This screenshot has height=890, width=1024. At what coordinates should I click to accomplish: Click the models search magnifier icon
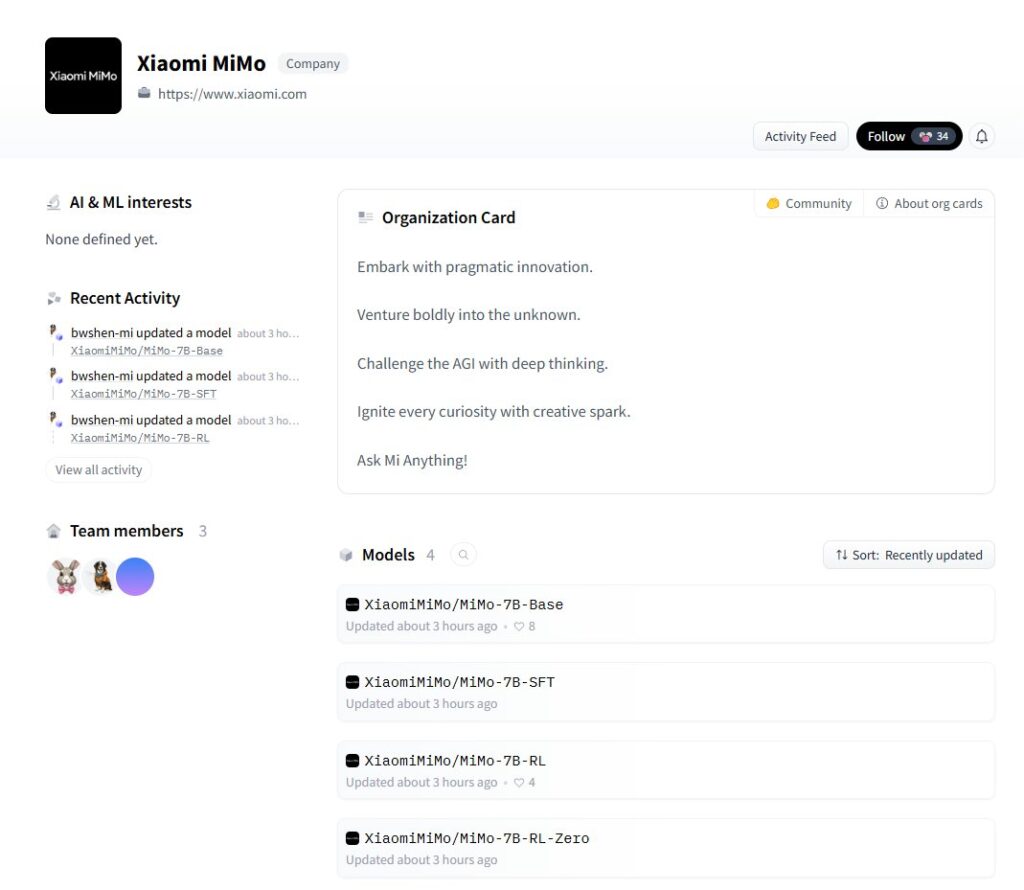click(x=463, y=555)
